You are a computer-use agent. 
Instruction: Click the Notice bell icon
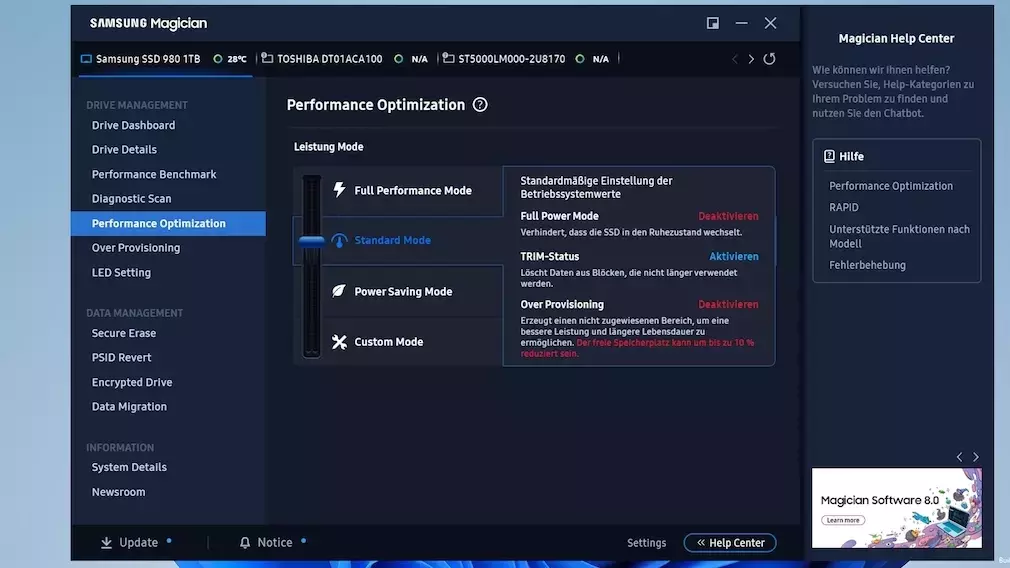tap(245, 543)
